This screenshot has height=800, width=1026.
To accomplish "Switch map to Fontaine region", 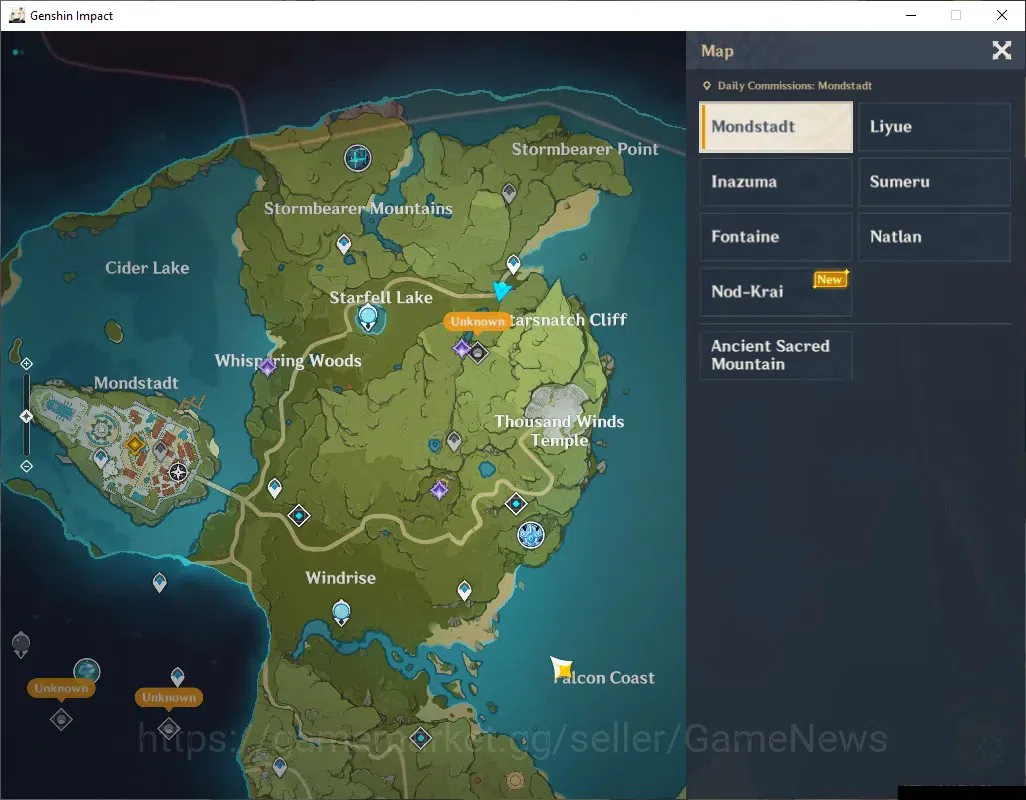I will (x=776, y=237).
